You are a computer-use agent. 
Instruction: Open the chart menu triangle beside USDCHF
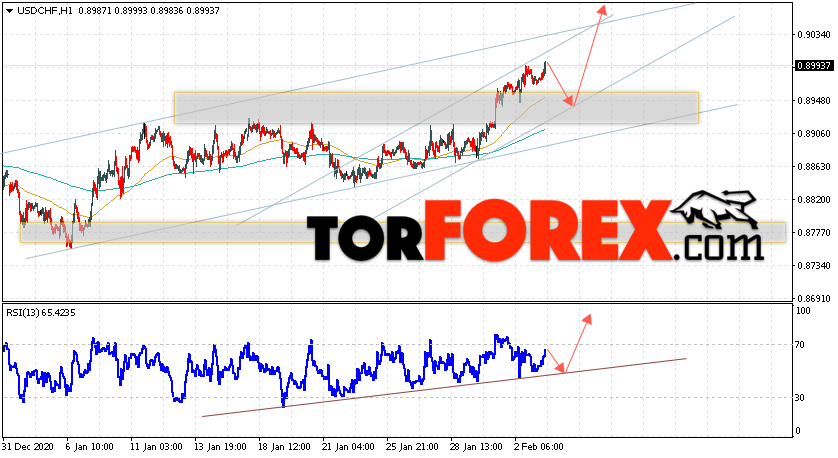click(9, 11)
